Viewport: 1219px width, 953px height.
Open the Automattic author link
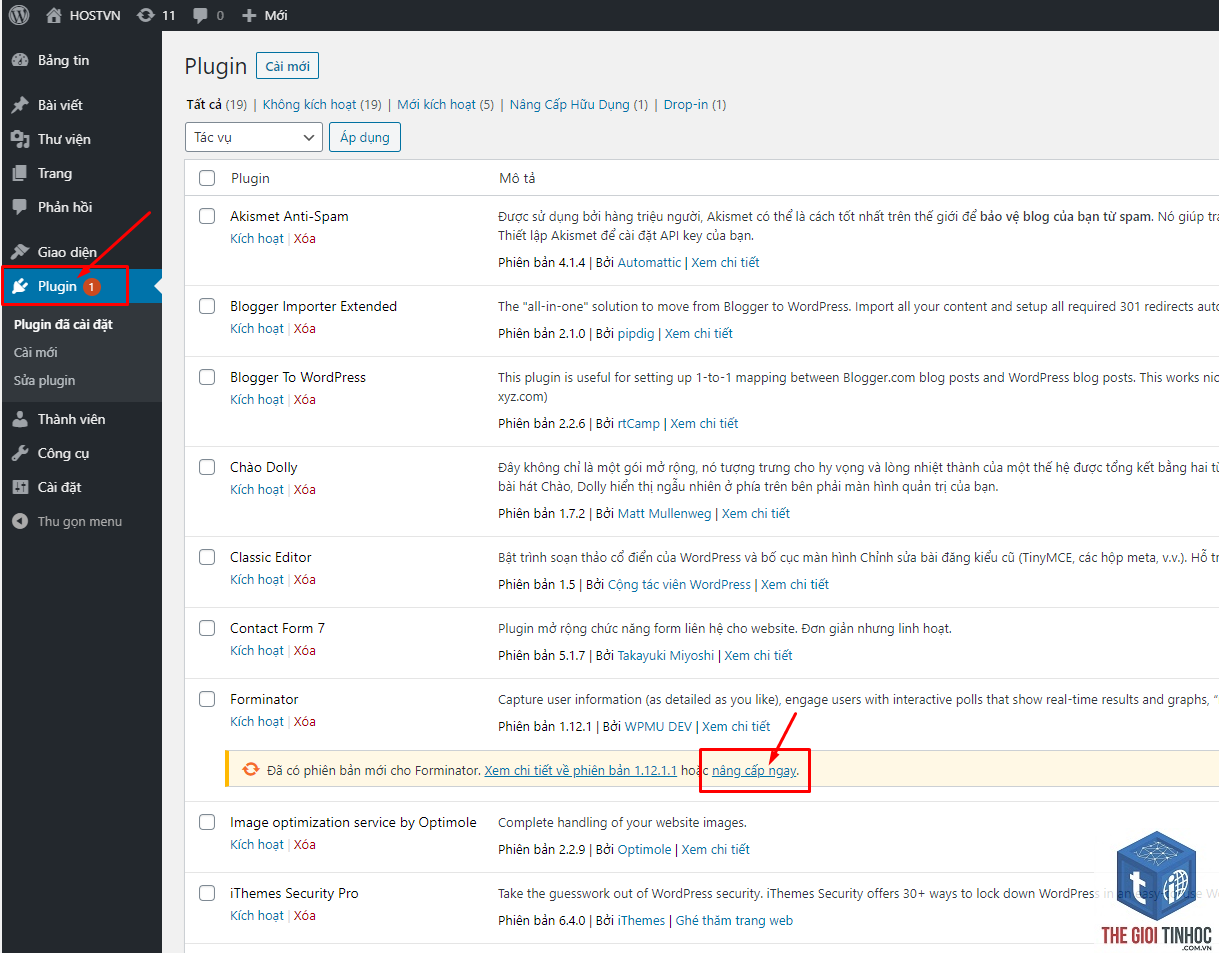coord(649,262)
